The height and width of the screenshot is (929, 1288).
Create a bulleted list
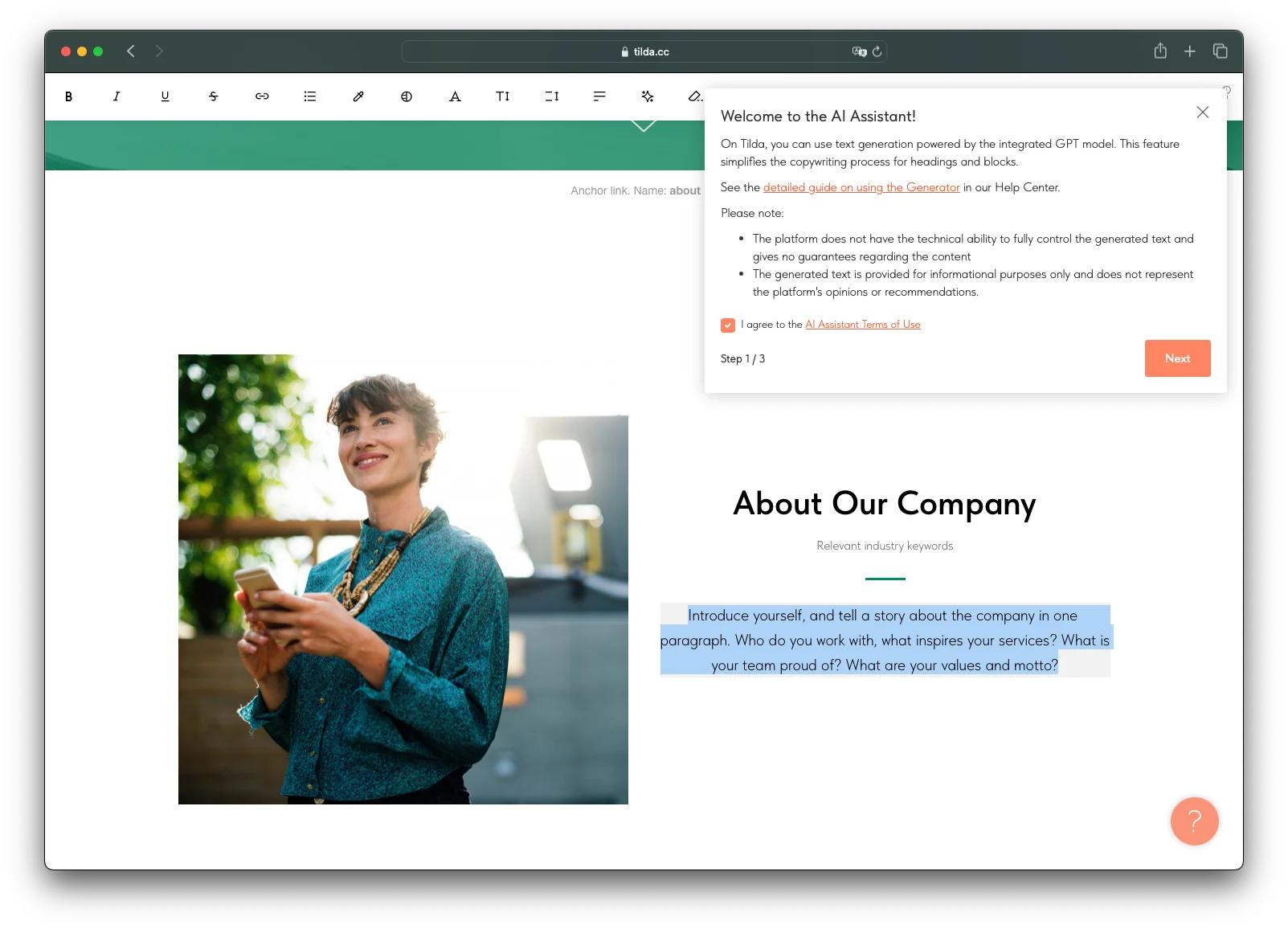point(310,96)
